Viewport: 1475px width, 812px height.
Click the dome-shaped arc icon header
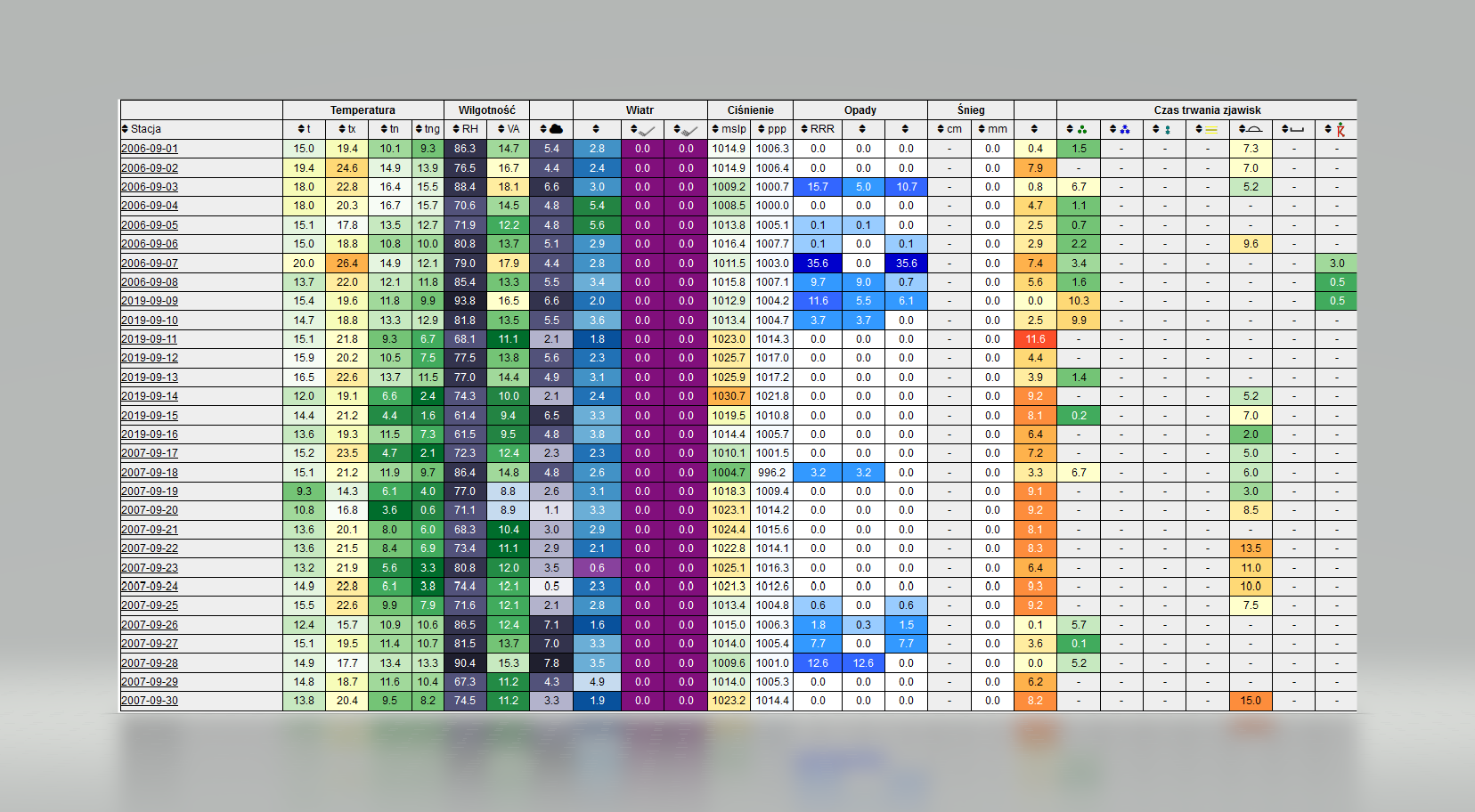[x=1251, y=129]
